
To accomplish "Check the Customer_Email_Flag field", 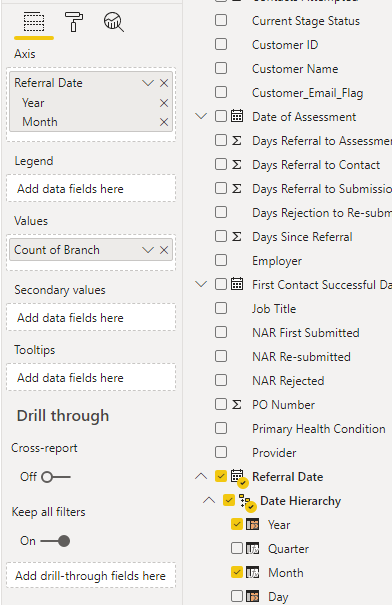I will point(221,93).
